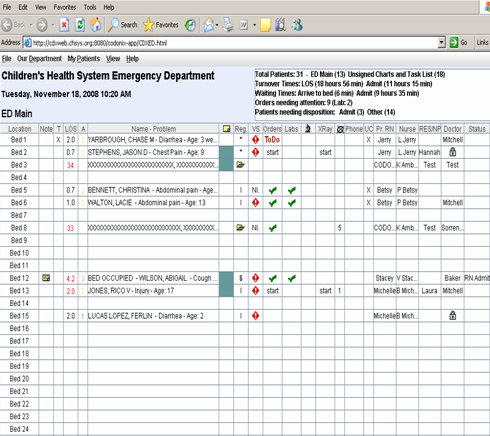The width and height of the screenshot is (490, 436).
Task: Click the LOS column header
Action: point(71,129)
